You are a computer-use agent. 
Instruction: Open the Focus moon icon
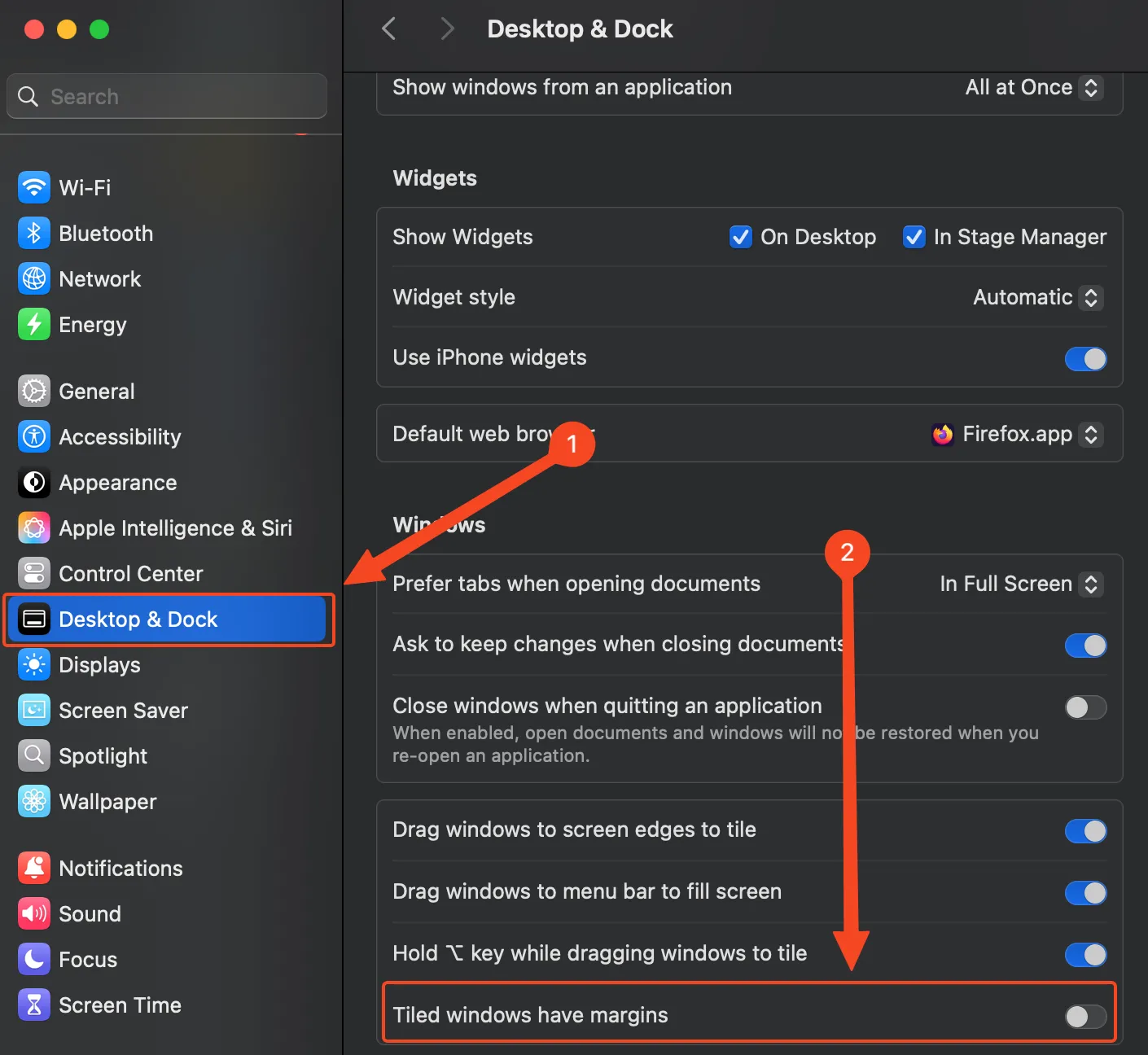click(x=34, y=960)
